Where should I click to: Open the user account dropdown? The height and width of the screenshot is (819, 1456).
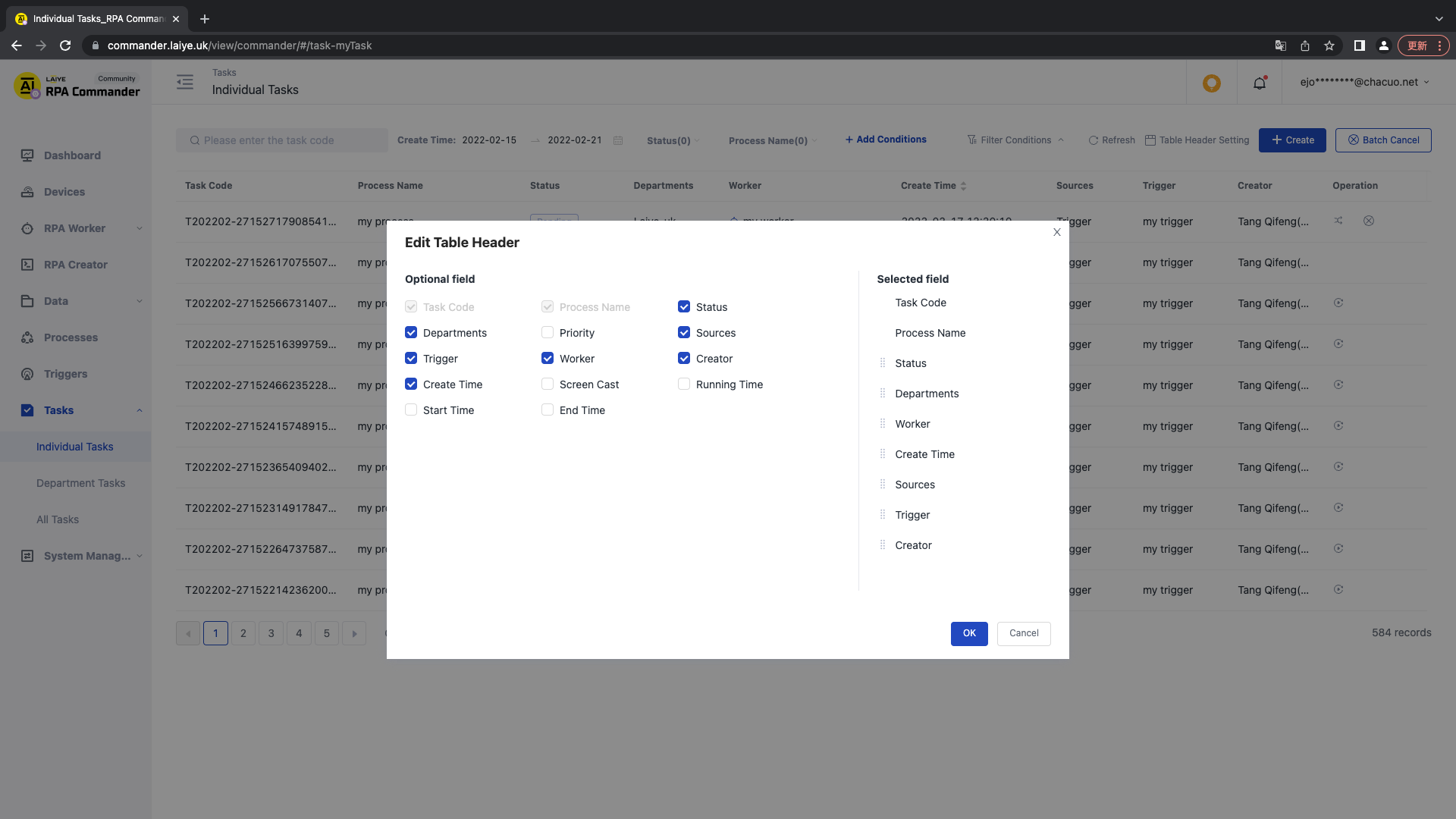pyautogui.click(x=1365, y=82)
